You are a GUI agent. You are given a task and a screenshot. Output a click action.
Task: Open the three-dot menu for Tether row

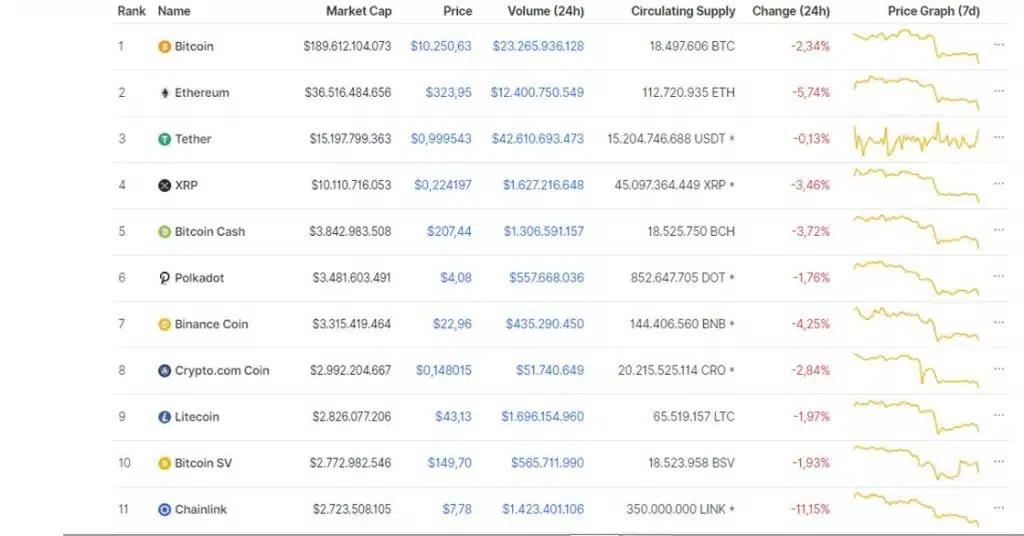click(x=999, y=138)
